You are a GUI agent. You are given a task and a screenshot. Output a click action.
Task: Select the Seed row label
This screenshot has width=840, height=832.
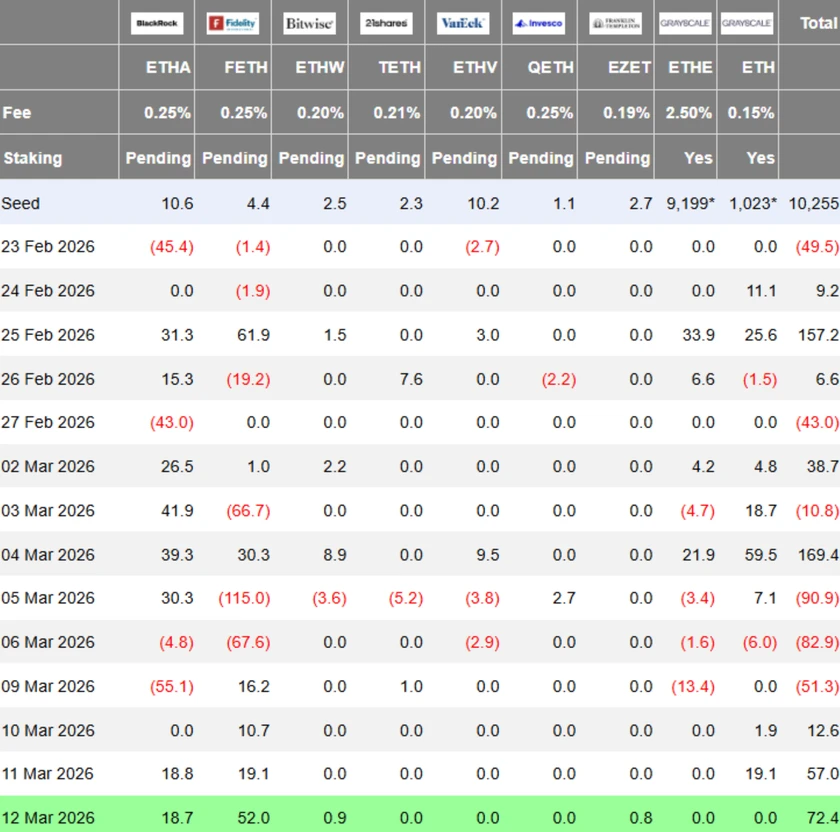tap(21, 203)
